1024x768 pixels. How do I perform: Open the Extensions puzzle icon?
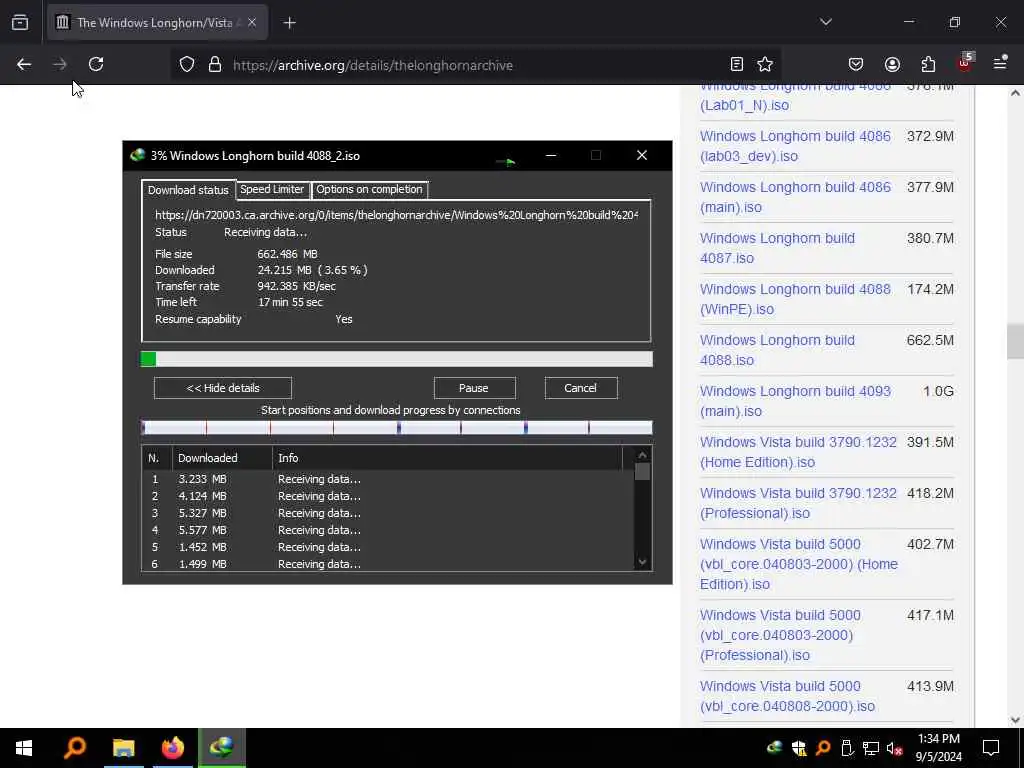(928, 64)
